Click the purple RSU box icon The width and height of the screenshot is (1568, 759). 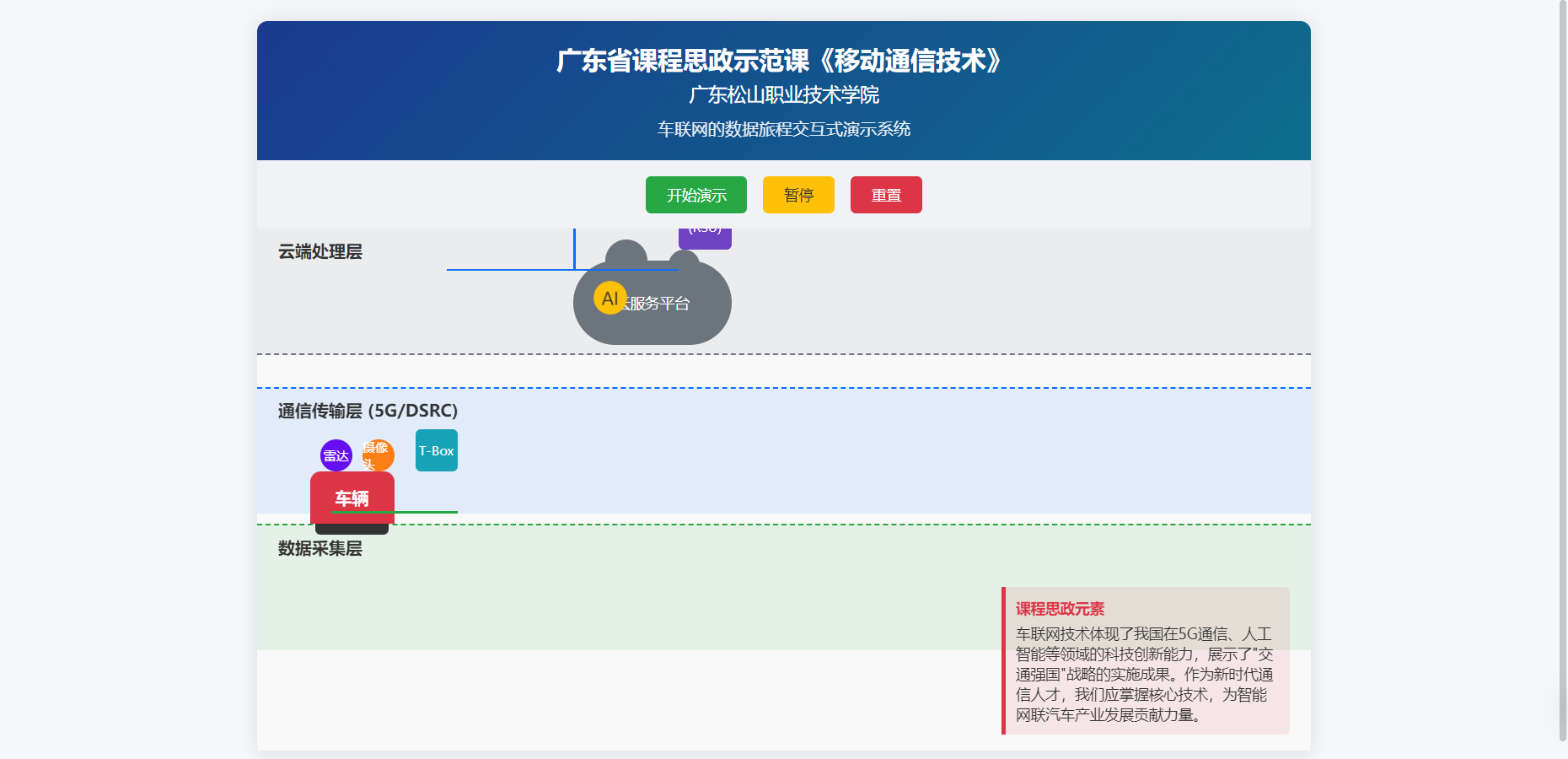coord(705,237)
